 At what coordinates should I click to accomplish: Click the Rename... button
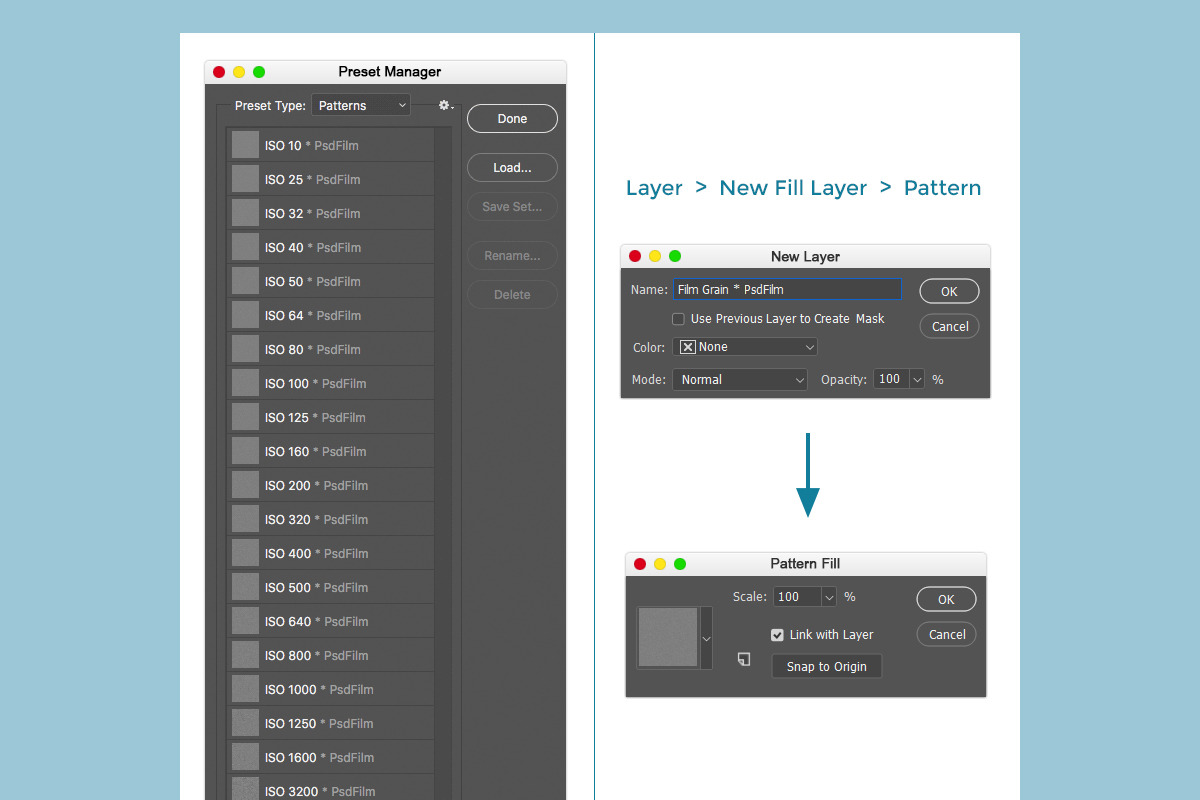512,256
